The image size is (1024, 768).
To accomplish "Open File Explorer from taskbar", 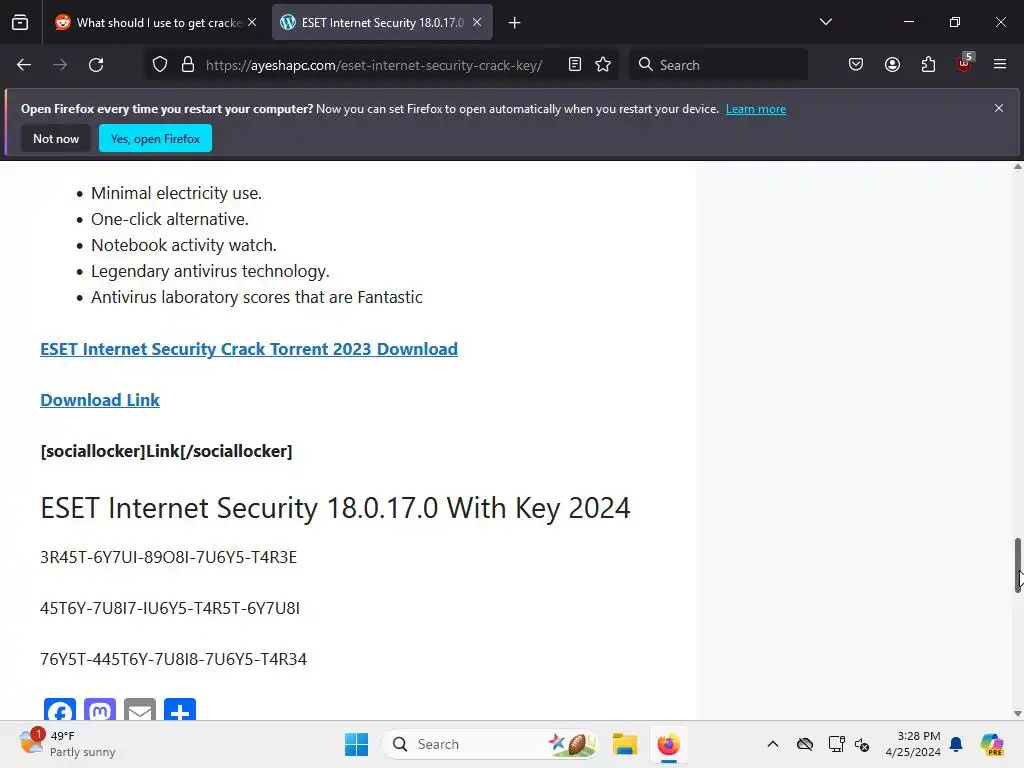I will point(625,744).
